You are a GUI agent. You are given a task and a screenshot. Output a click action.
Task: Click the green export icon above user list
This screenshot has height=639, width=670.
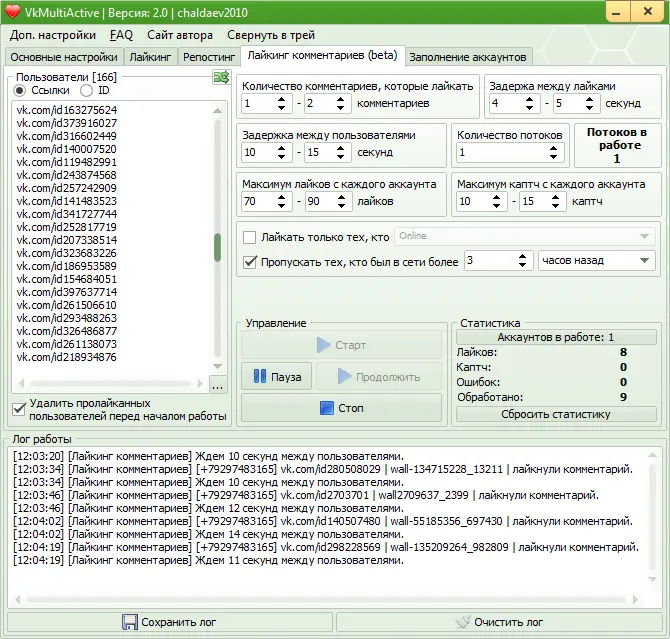coord(219,78)
